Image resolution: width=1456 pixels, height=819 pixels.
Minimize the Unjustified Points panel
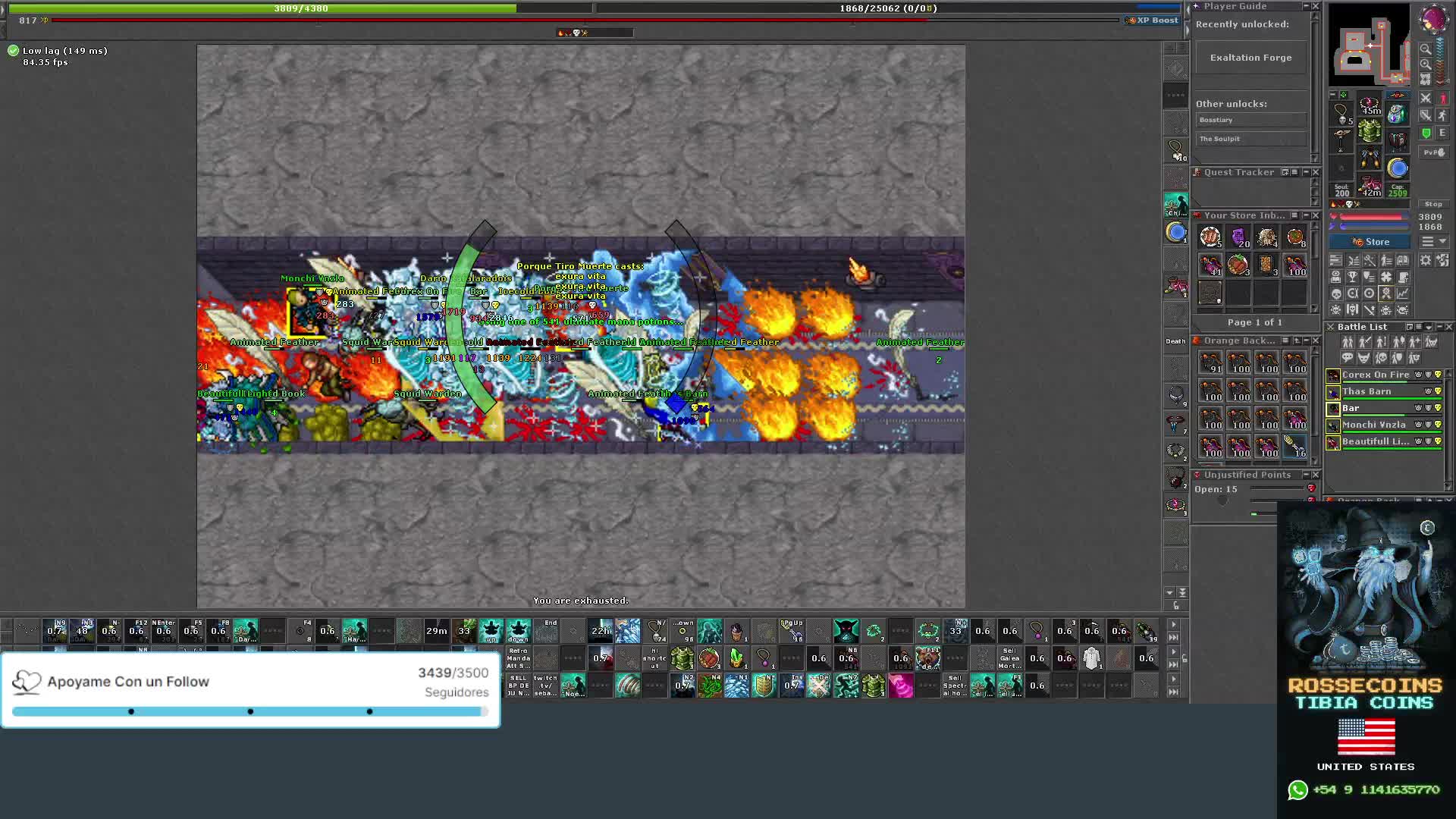pyautogui.click(x=1306, y=475)
